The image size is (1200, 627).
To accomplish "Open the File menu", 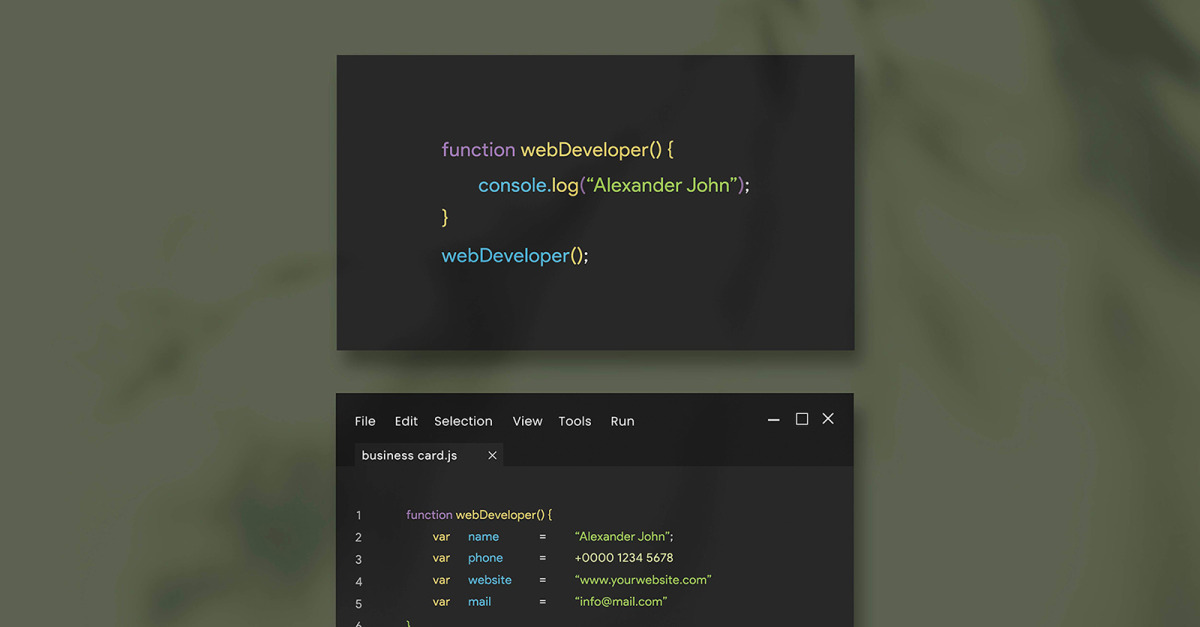I will 365,421.
